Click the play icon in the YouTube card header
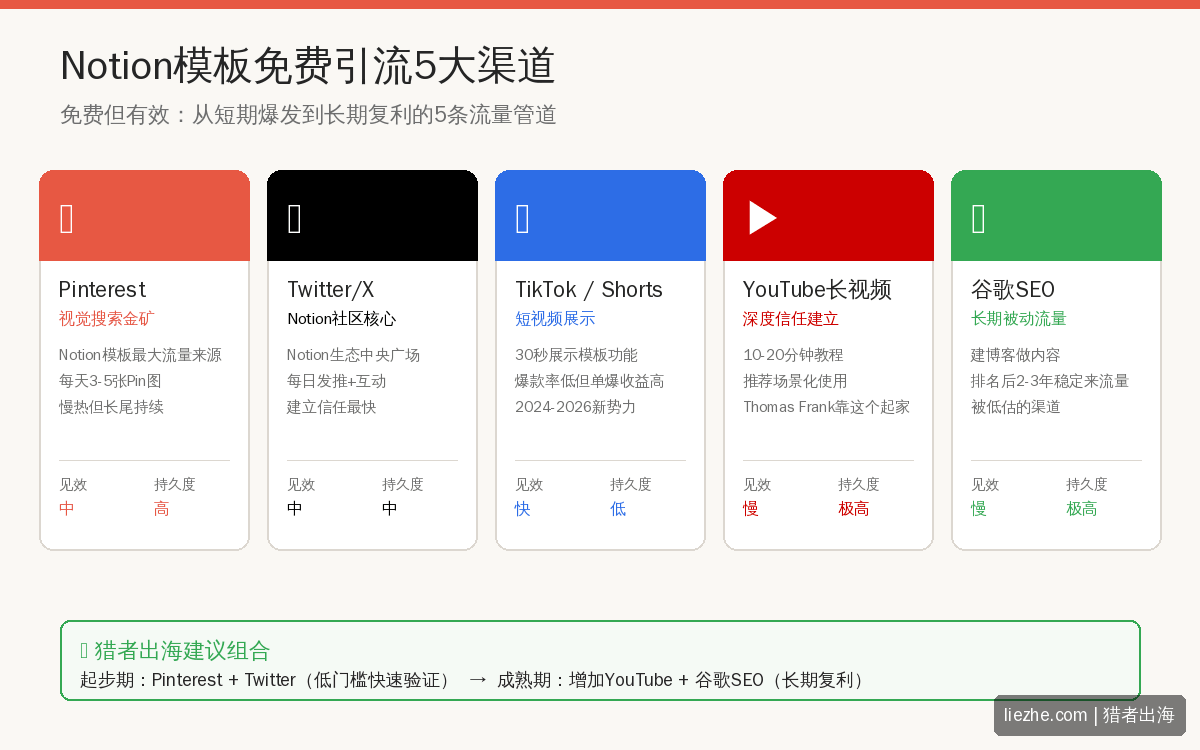The height and width of the screenshot is (750, 1200). [763, 218]
